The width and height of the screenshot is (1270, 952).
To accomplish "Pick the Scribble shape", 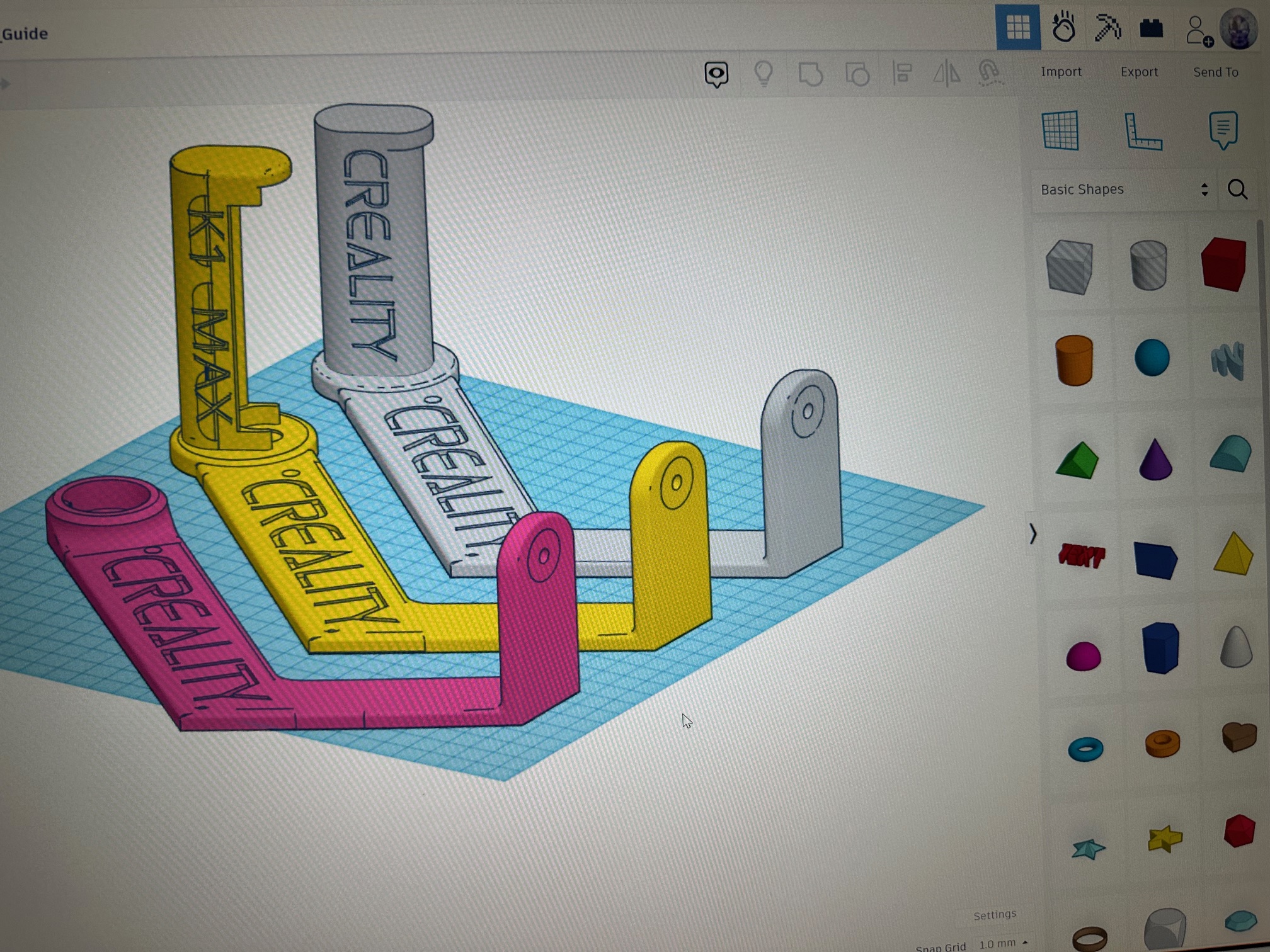I will [x=1227, y=360].
